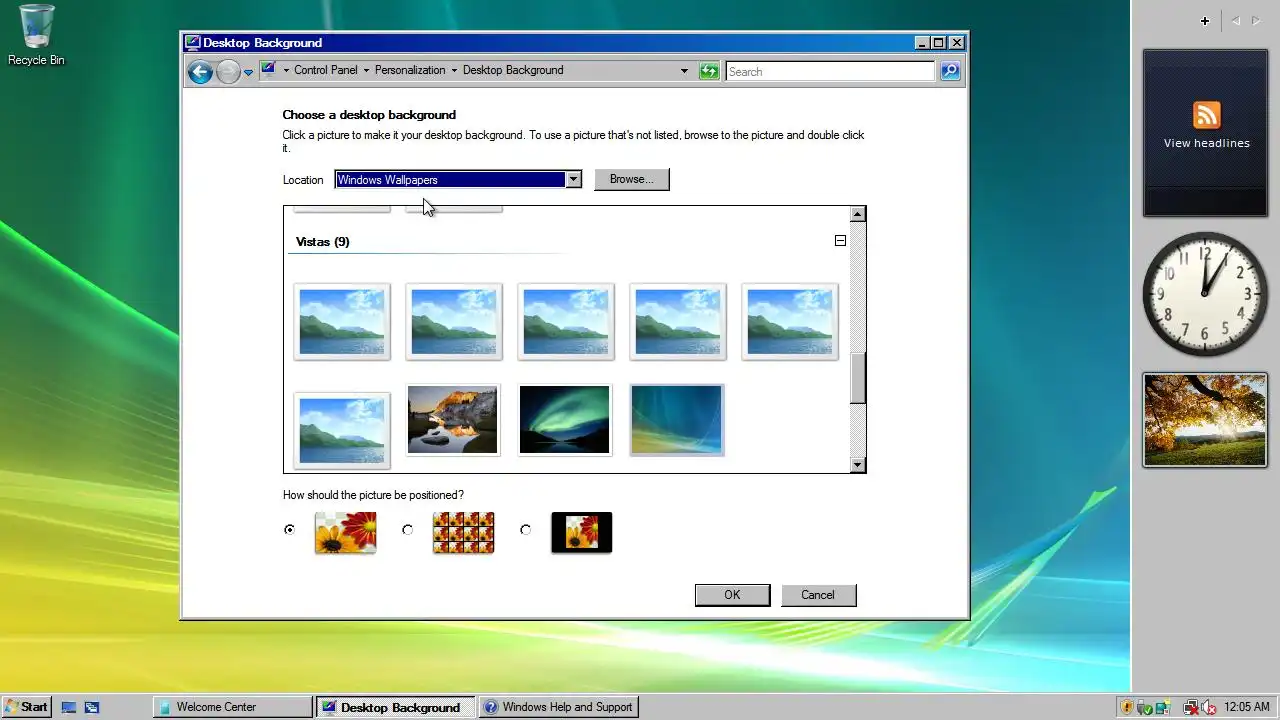
Task: Click View headlines in the feed gadget
Action: coord(1206,143)
